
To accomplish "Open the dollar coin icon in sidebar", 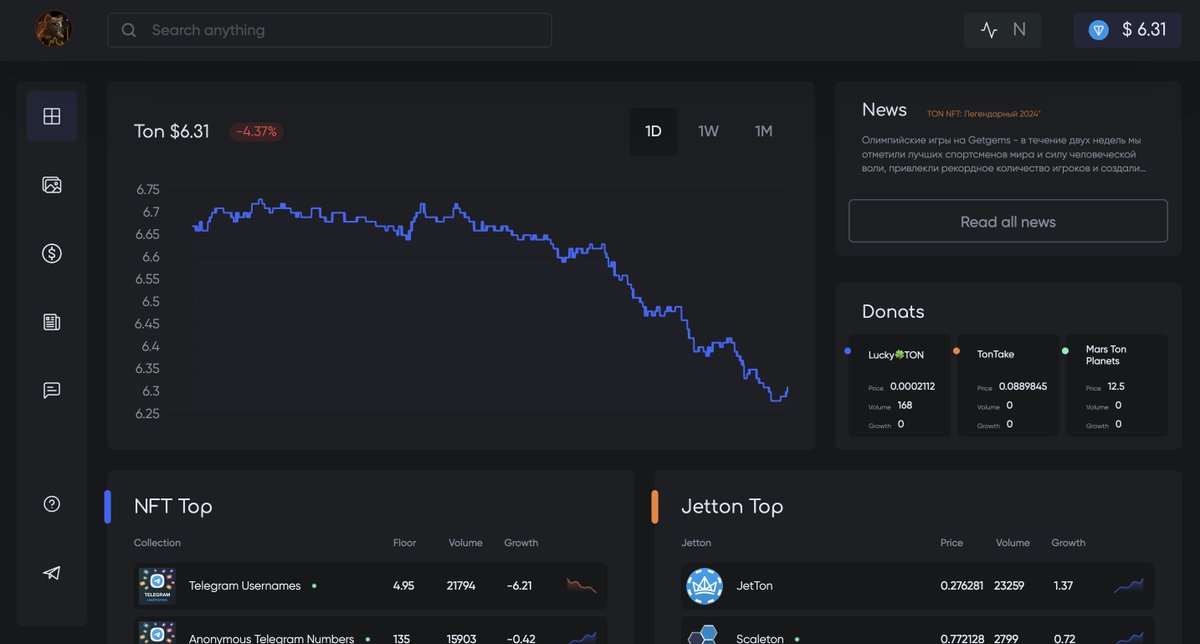I will pyautogui.click(x=52, y=254).
